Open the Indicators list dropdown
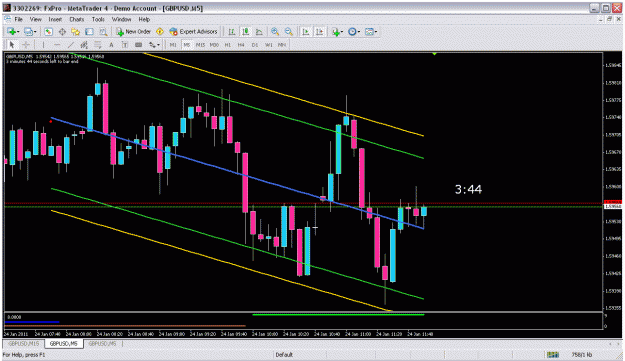The width and height of the screenshot is (625, 361). click(337, 31)
